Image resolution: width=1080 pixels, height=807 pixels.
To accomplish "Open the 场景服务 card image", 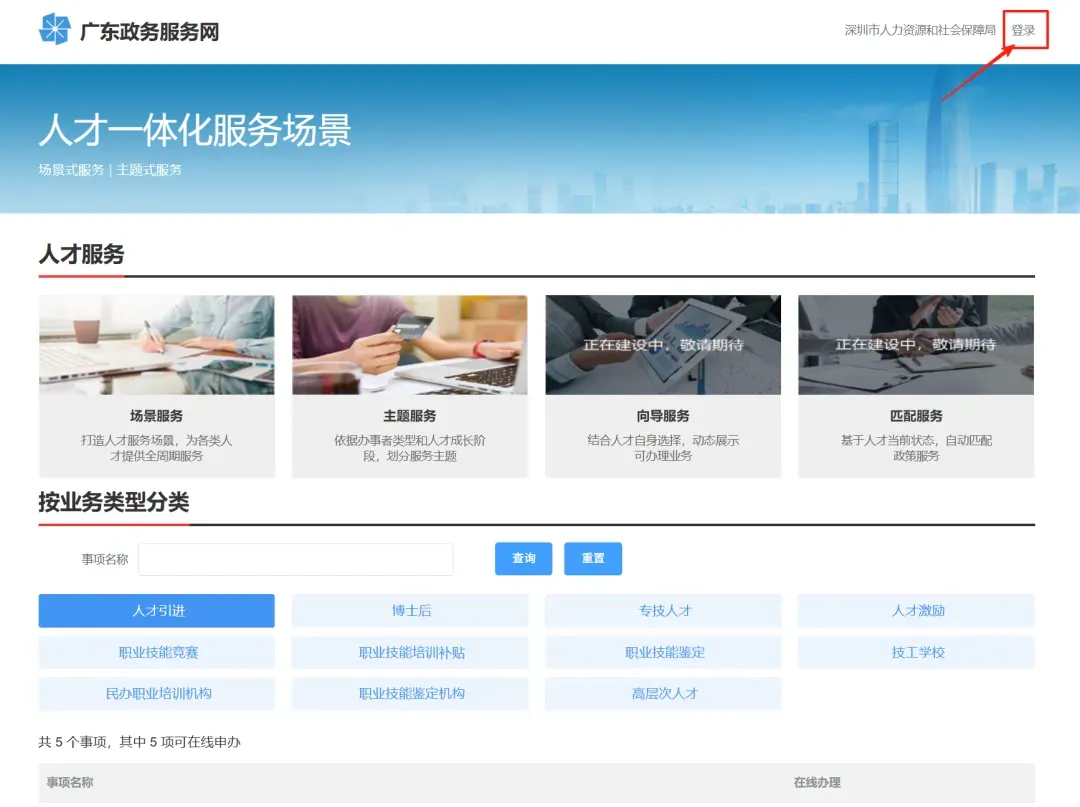I will pyautogui.click(x=156, y=345).
